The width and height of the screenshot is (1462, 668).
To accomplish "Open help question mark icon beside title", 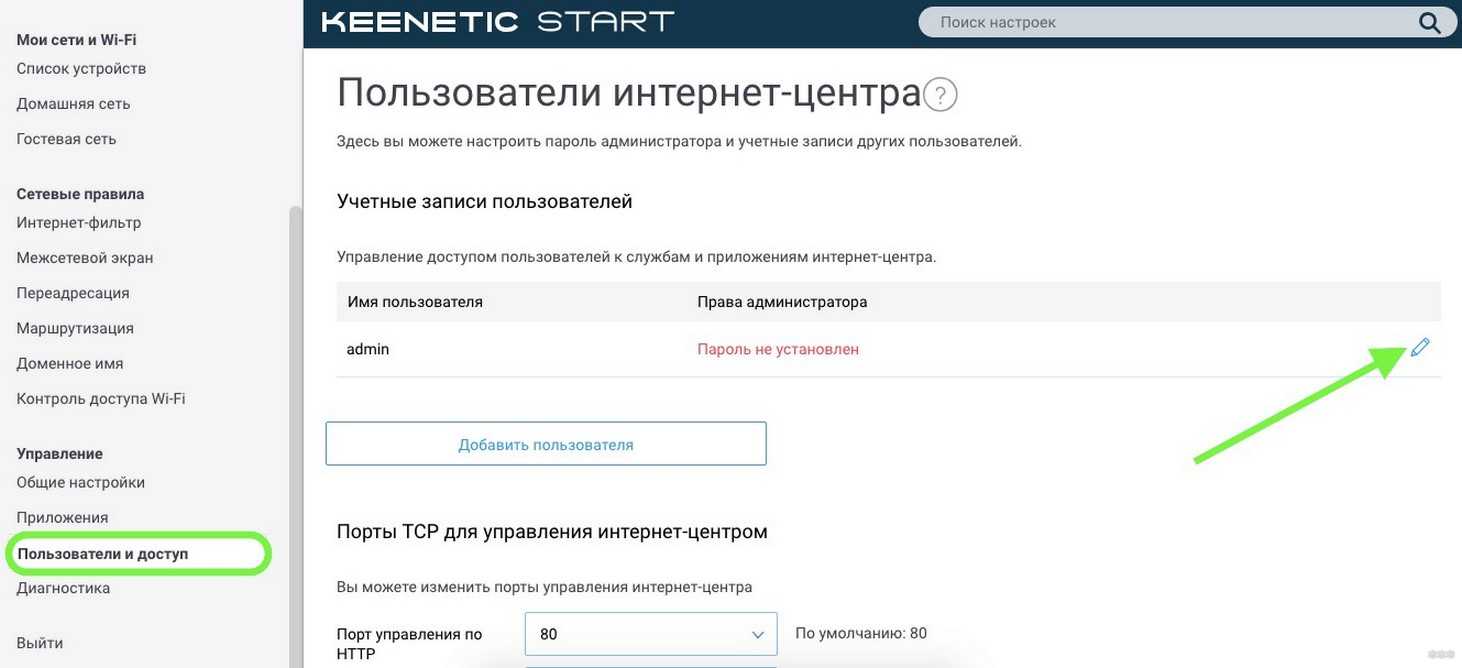I will [x=940, y=95].
